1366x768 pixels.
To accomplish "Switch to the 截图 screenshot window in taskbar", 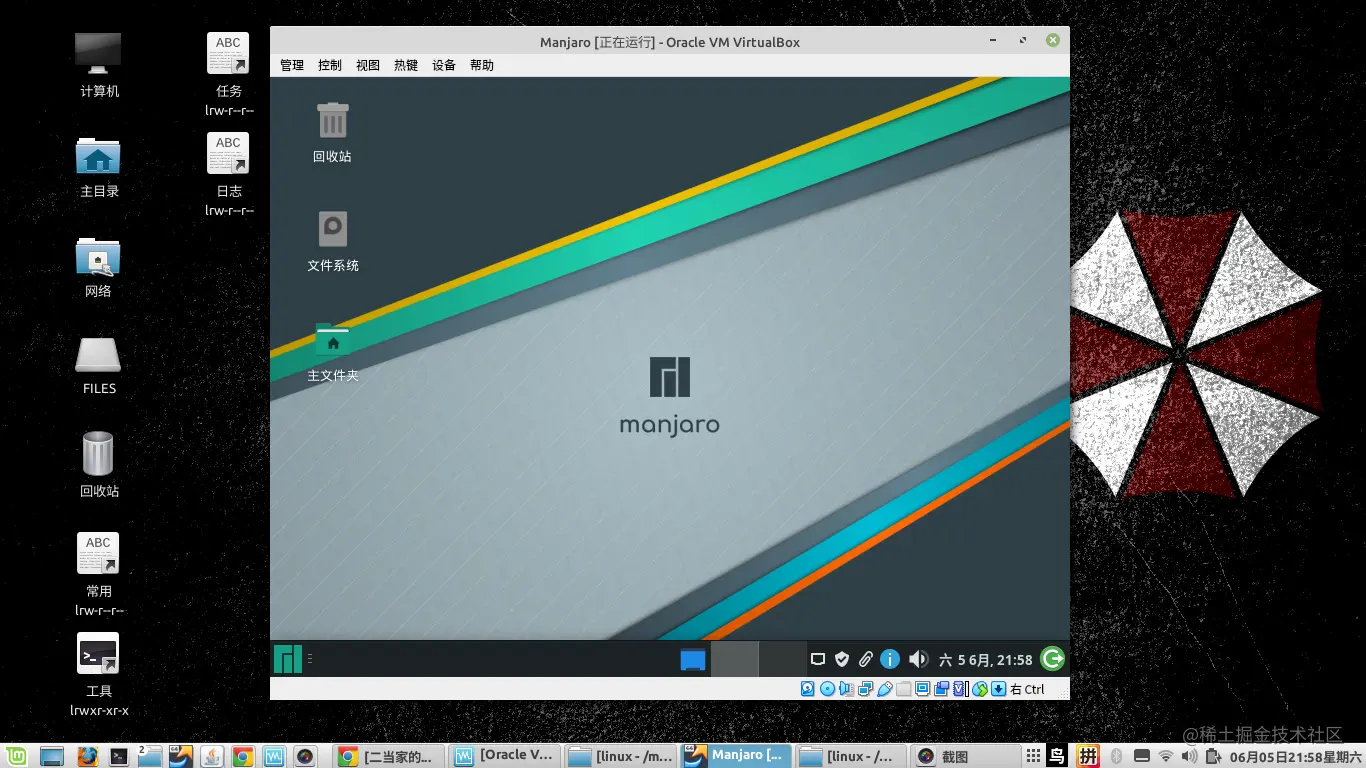I will click(x=966, y=757).
